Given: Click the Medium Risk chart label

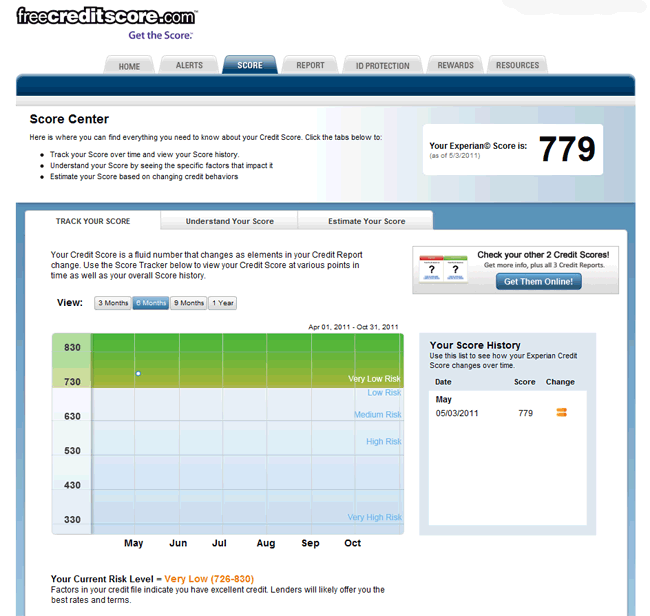Looking at the screenshot, I should (x=378, y=415).
